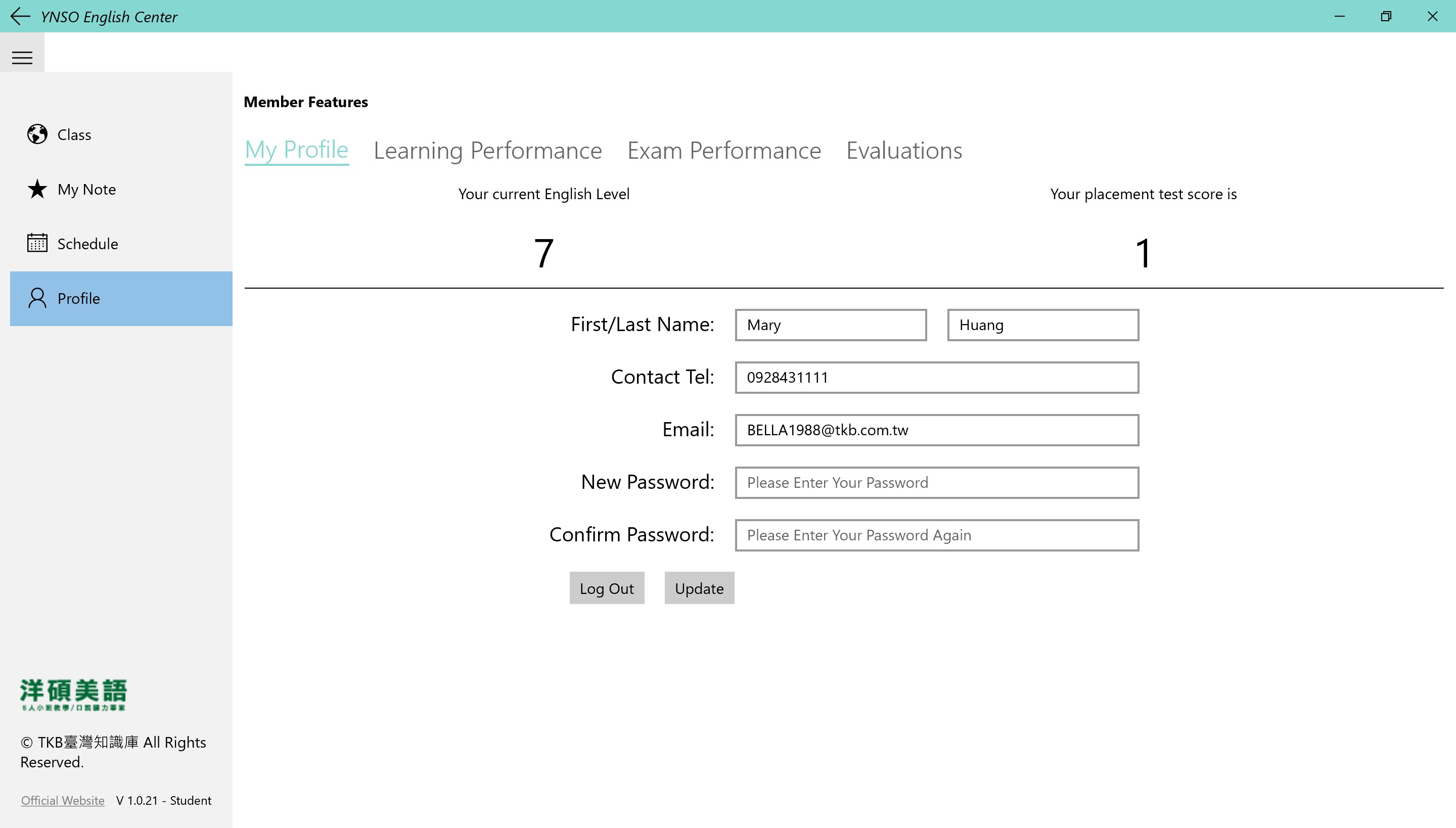Focus the last name field Huang
This screenshot has width=1456, height=828.
tap(1042, 325)
